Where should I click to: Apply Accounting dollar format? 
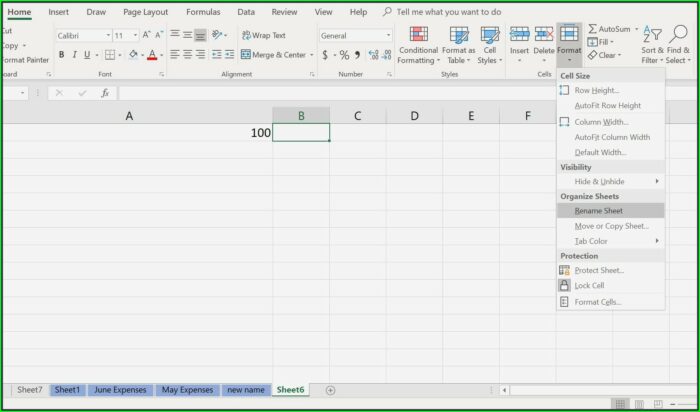(x=325, y=55)
